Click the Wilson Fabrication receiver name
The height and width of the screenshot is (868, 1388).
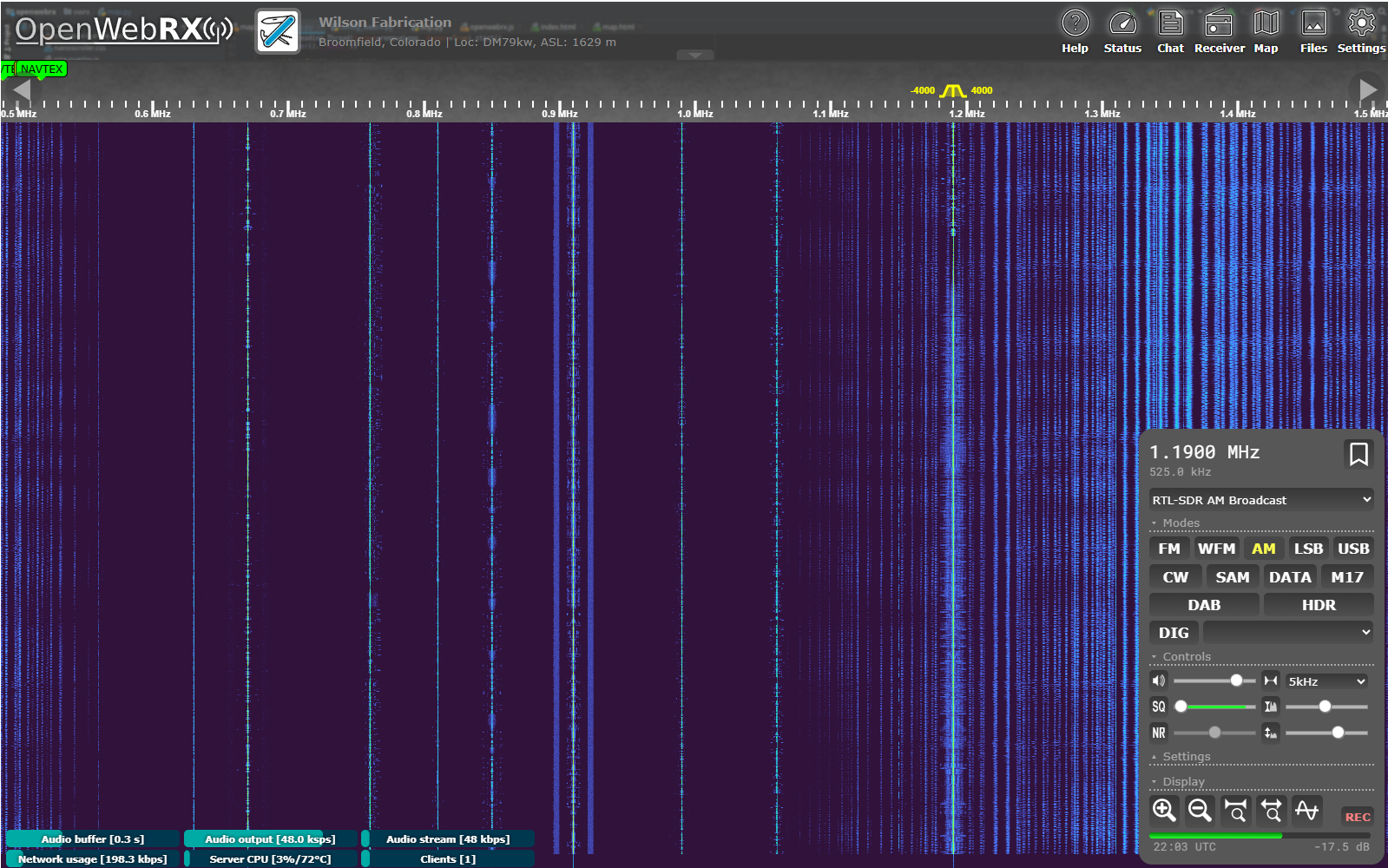385,23
